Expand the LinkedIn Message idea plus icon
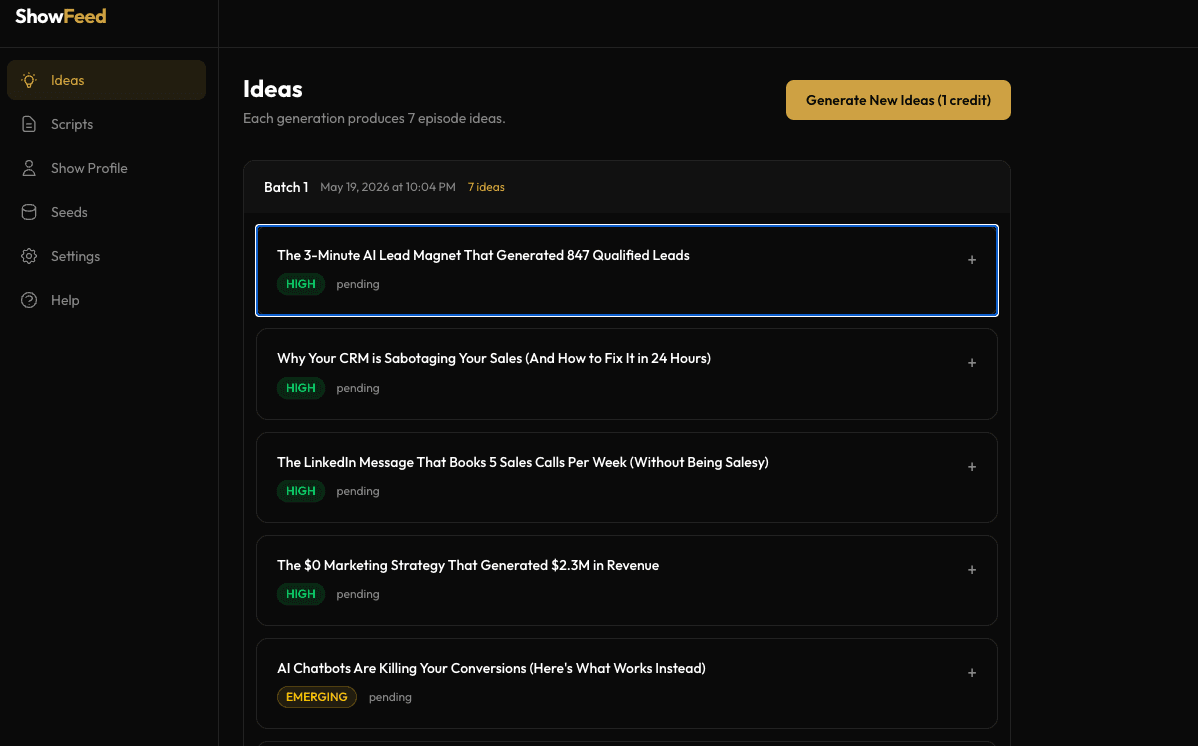Screen dimensions: 1198x746 click(x=972, y=467)
